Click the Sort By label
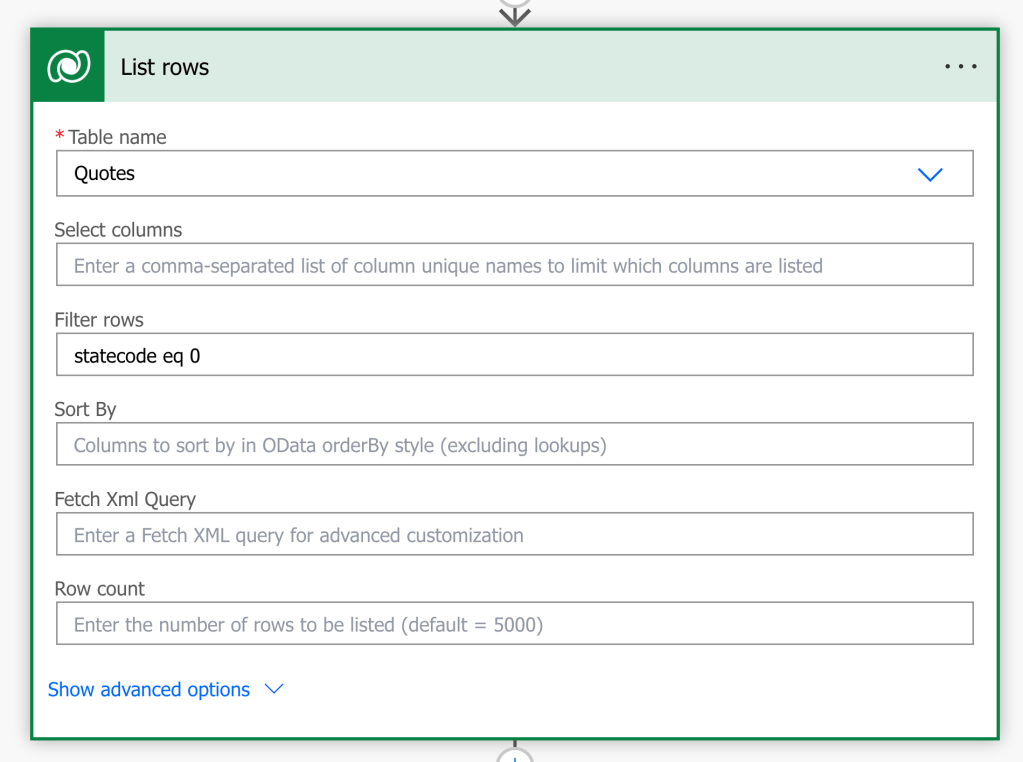Viewport: 1023px width, 762px height. click(x=86, y=410)
